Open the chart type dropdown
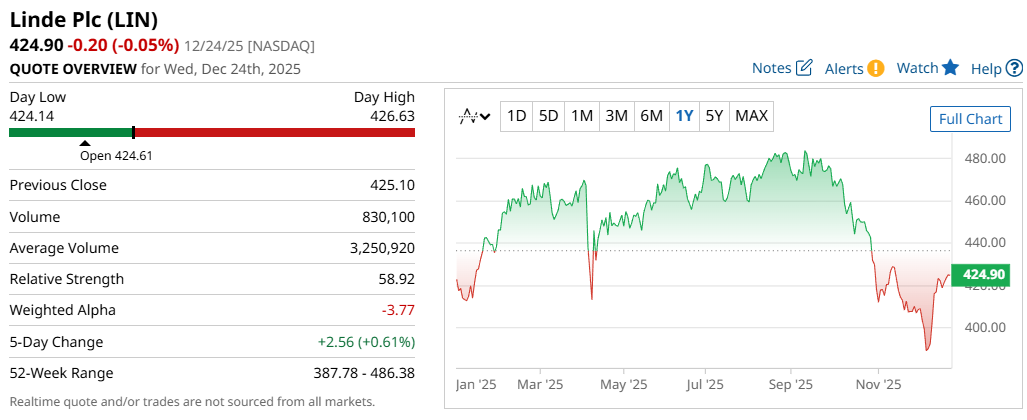The image size is (1027, 420). pyautogui.click(x=474, y=116)
